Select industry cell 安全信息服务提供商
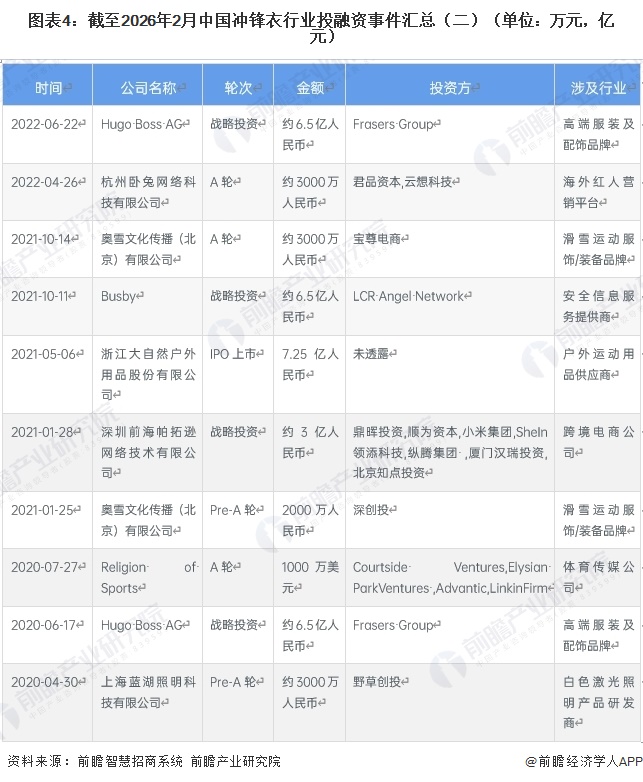The height and width of the screenshot is (782, 643). click(x=599, y=306)
